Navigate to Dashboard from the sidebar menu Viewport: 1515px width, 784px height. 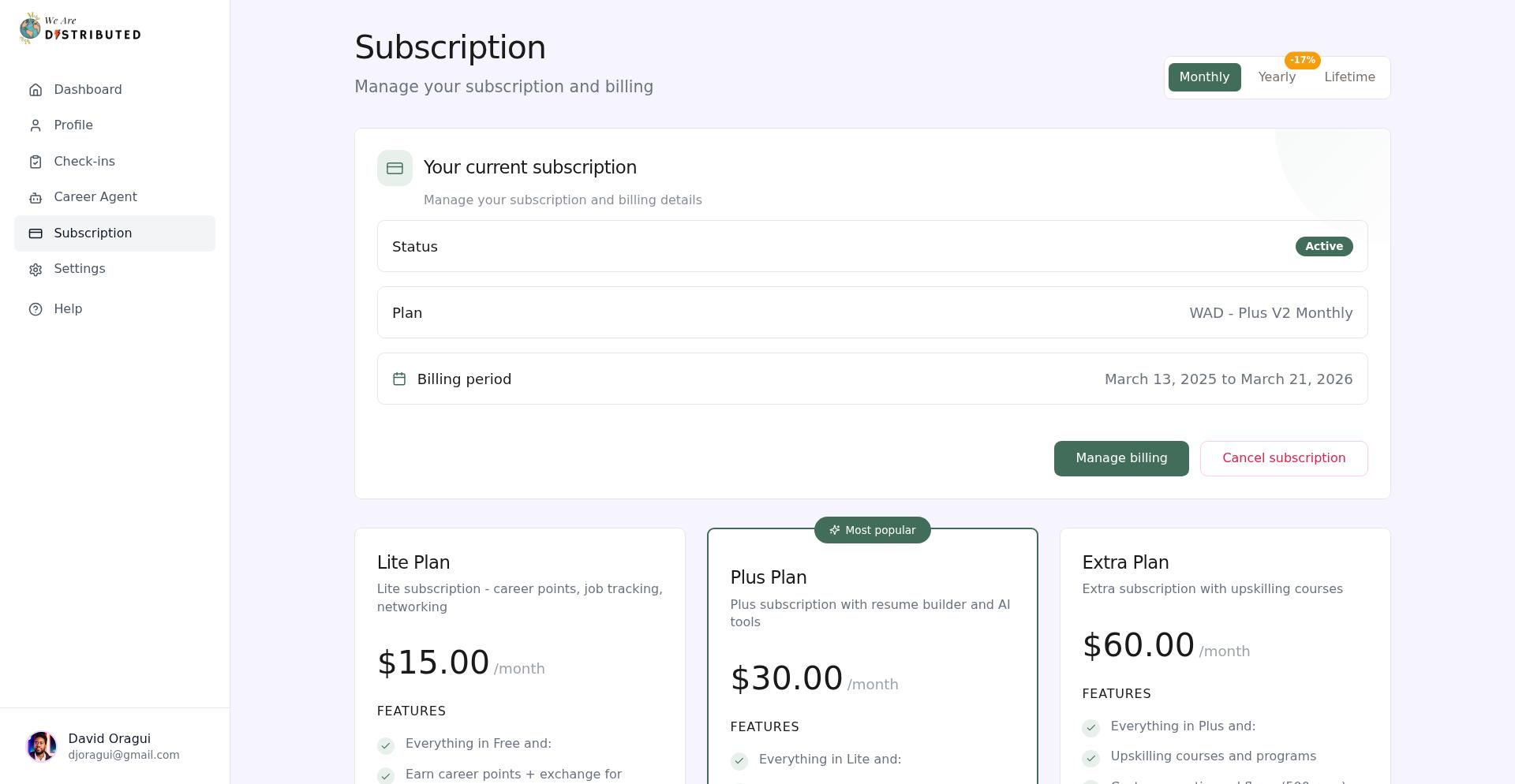pyautogui.click(x=88, y=89)
